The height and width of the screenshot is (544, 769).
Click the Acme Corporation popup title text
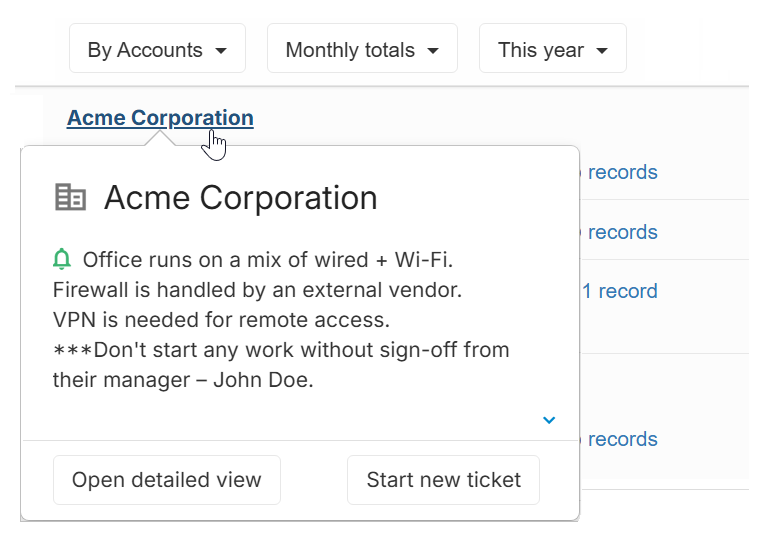point(241,198)
